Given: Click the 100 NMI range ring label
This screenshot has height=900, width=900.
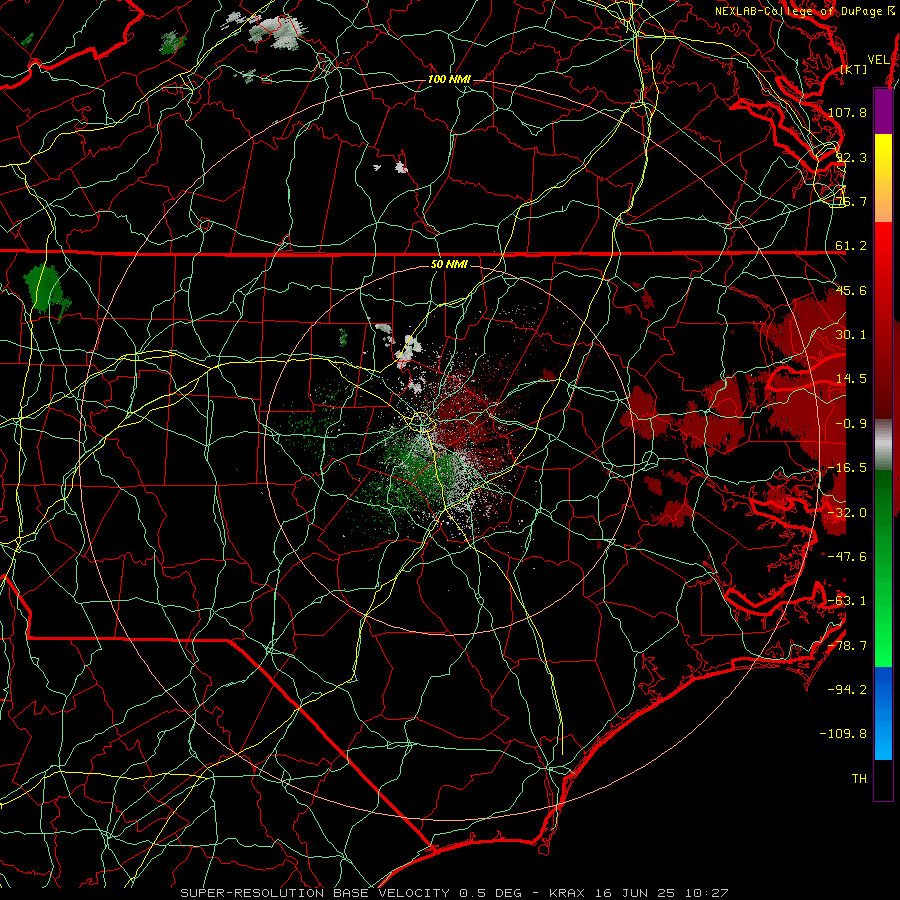Looking at the screenshot, I should pos(449,79).
